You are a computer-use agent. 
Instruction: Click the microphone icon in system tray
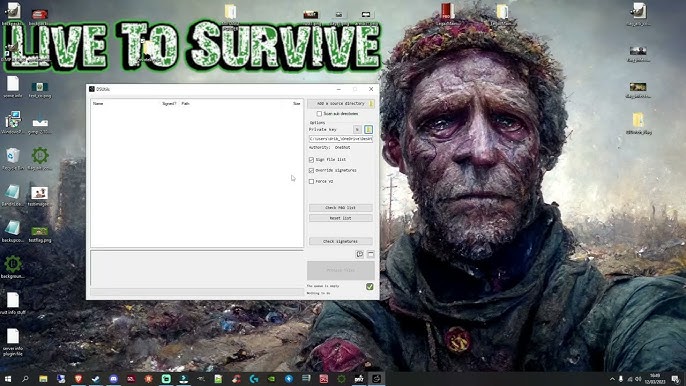pyautogui.click(x=621, y=379)
